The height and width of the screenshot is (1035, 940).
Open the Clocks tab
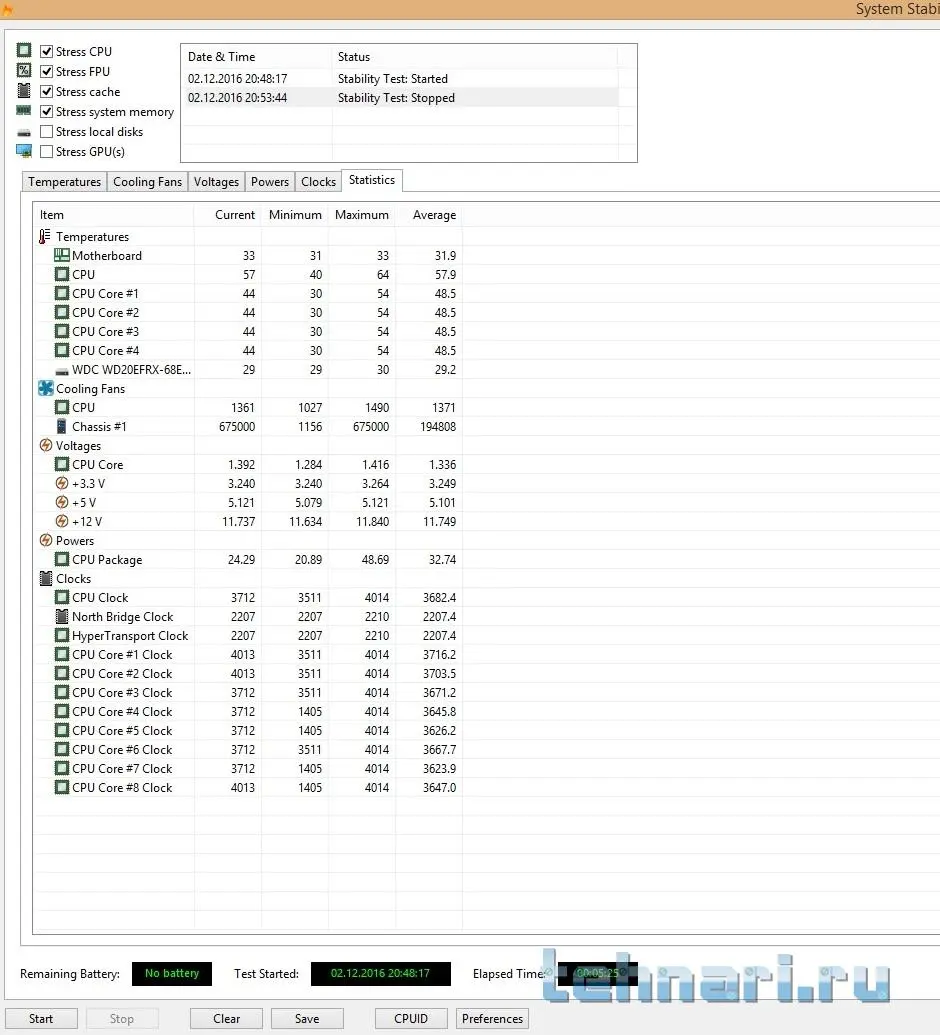pyautogui.click(x=318, y=182)
